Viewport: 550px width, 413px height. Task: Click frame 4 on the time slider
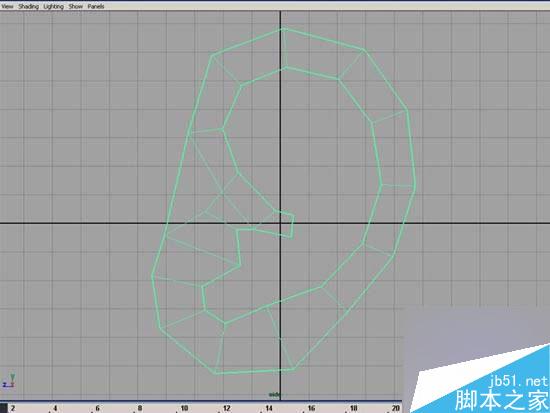click(x=55, y=408)
